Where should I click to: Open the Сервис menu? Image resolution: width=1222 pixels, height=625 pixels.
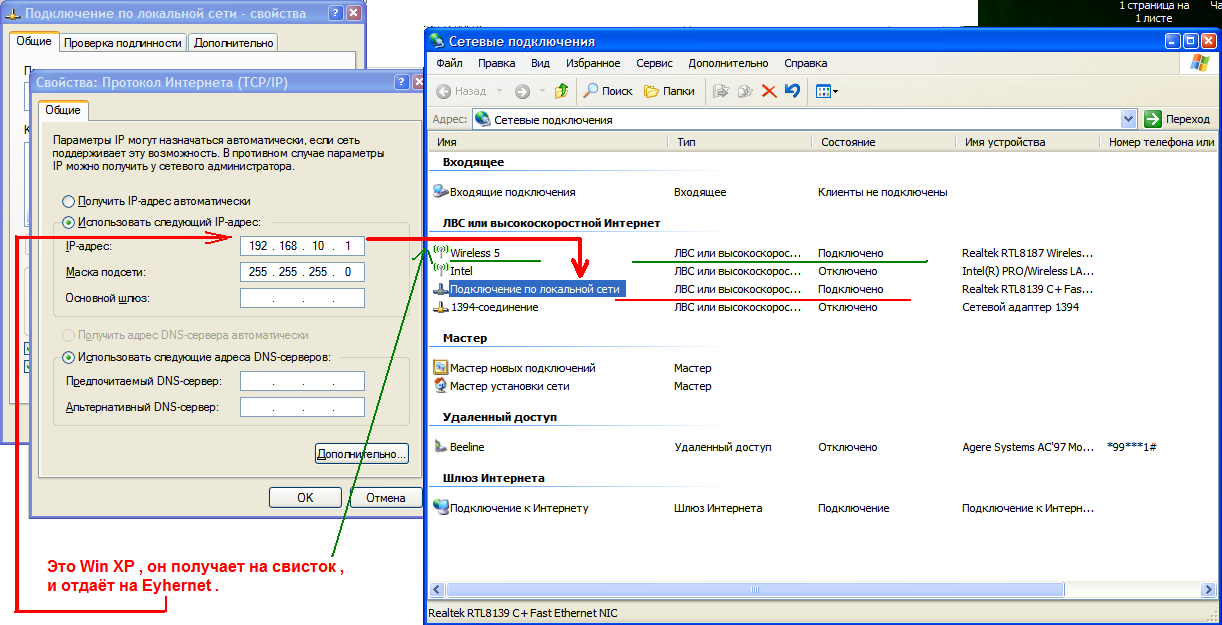pos(654,63)
